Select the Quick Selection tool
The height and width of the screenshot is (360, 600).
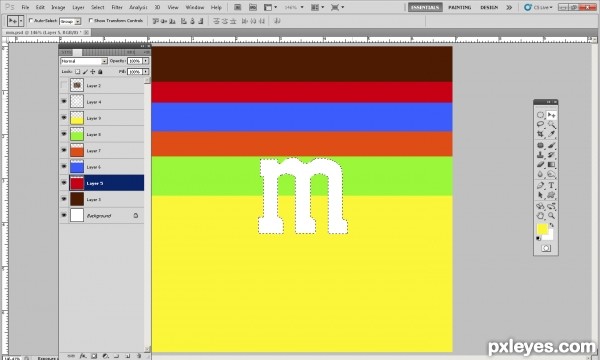pyautogui.click(x=551, y=124)
